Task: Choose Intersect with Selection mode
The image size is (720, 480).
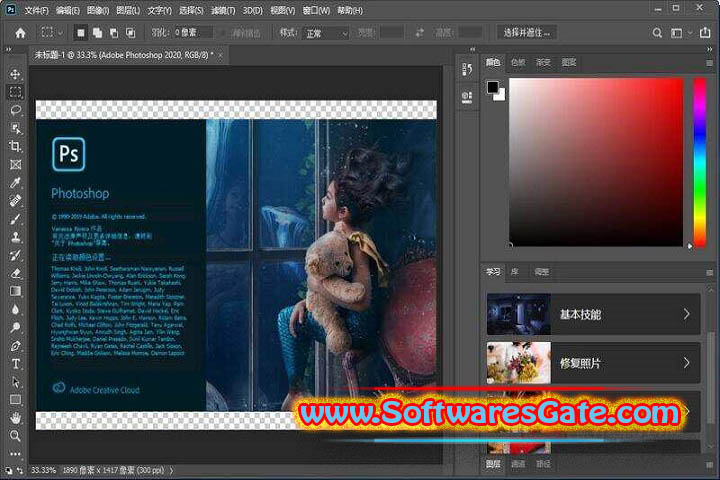Action: click(x=131, y=33)
